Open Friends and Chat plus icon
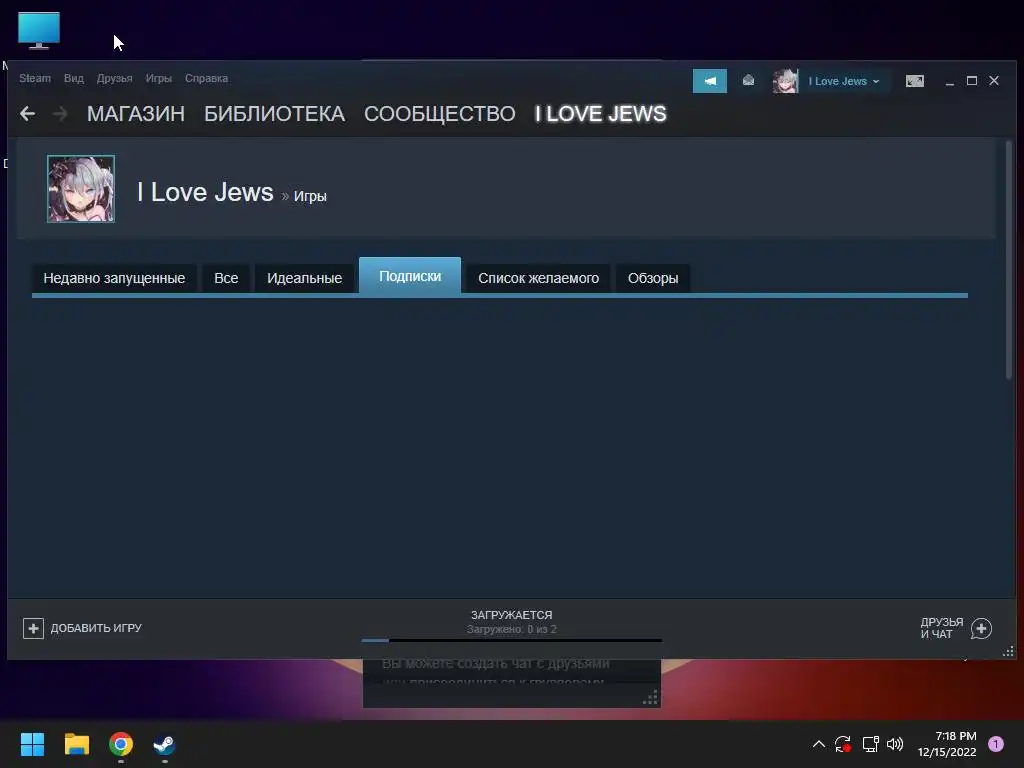The width and height of the screenshot is (1024, 768). [981, 628]
